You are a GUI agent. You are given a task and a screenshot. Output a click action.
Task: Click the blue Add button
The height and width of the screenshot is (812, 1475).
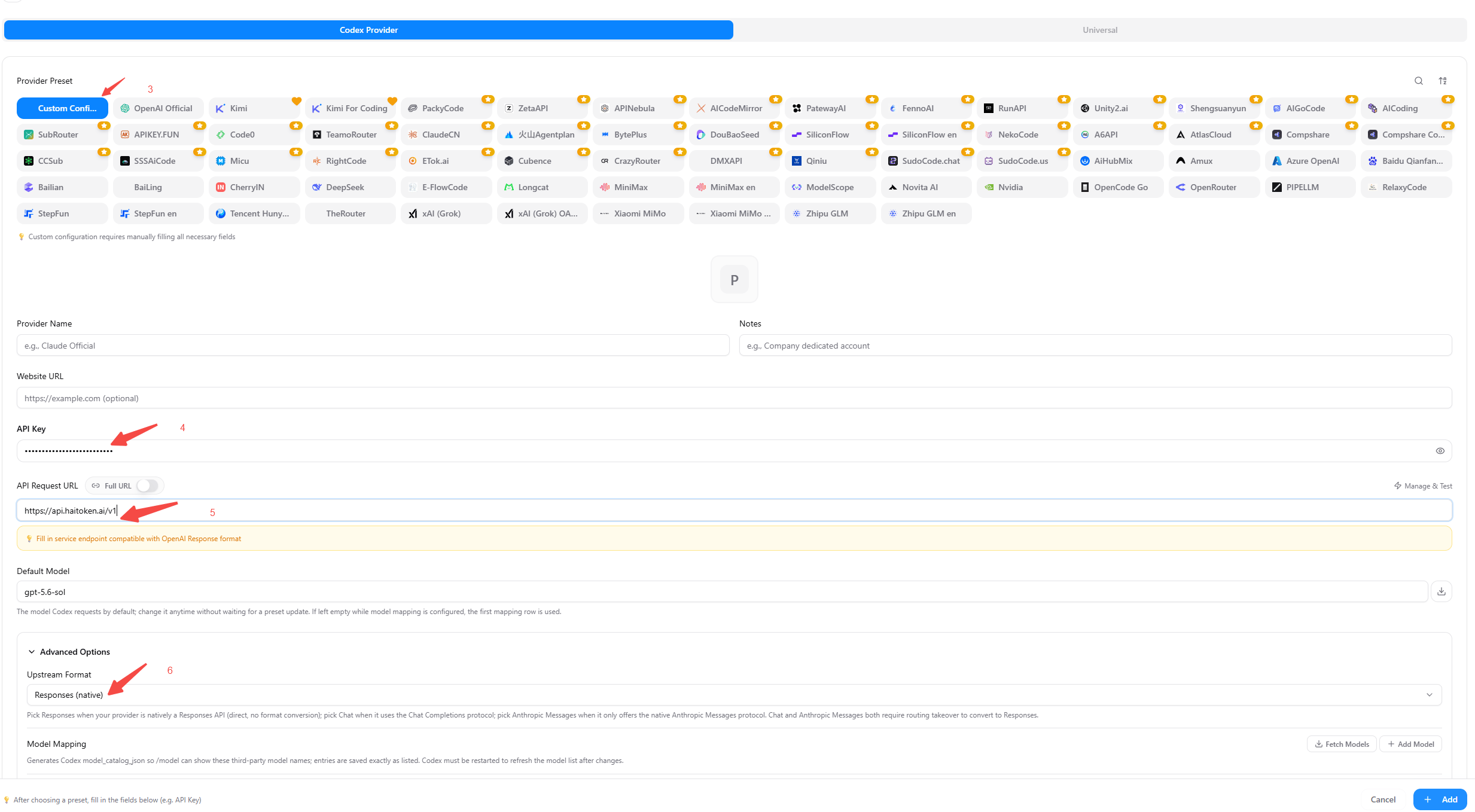pos(1440,799)
